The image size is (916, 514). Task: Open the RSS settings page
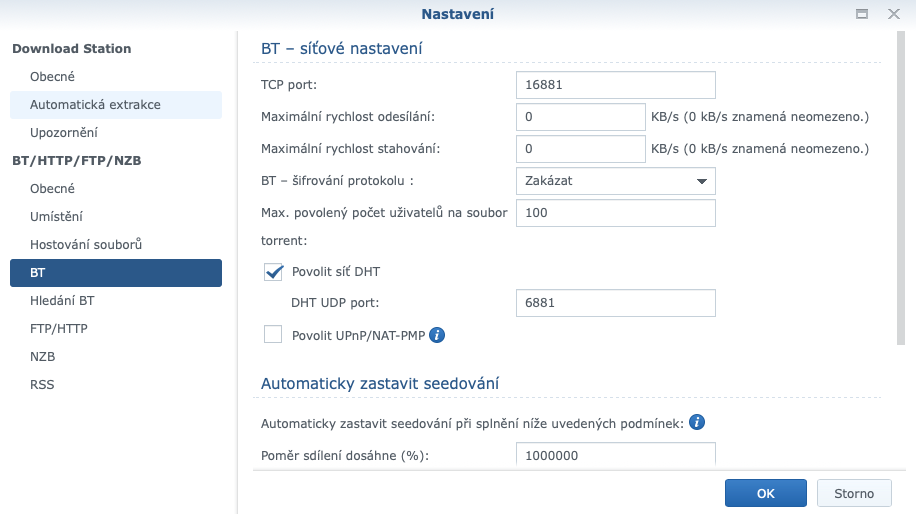pyautogui.click(x=116, y=384)
